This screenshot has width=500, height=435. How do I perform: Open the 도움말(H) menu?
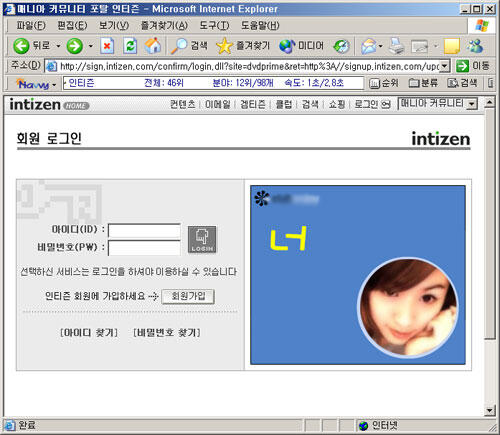[260, 25]
